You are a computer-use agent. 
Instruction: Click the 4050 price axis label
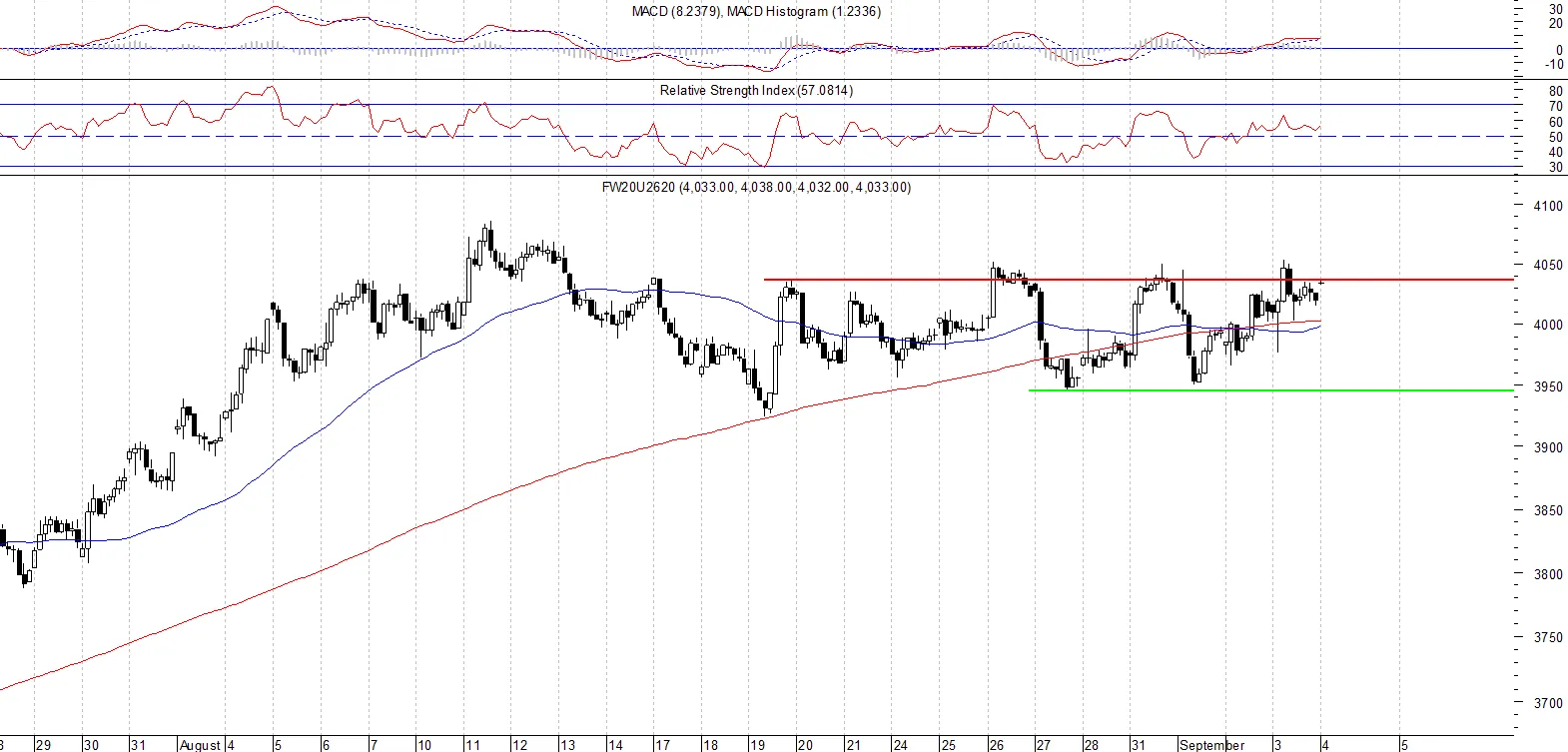tap(1548, 265)
